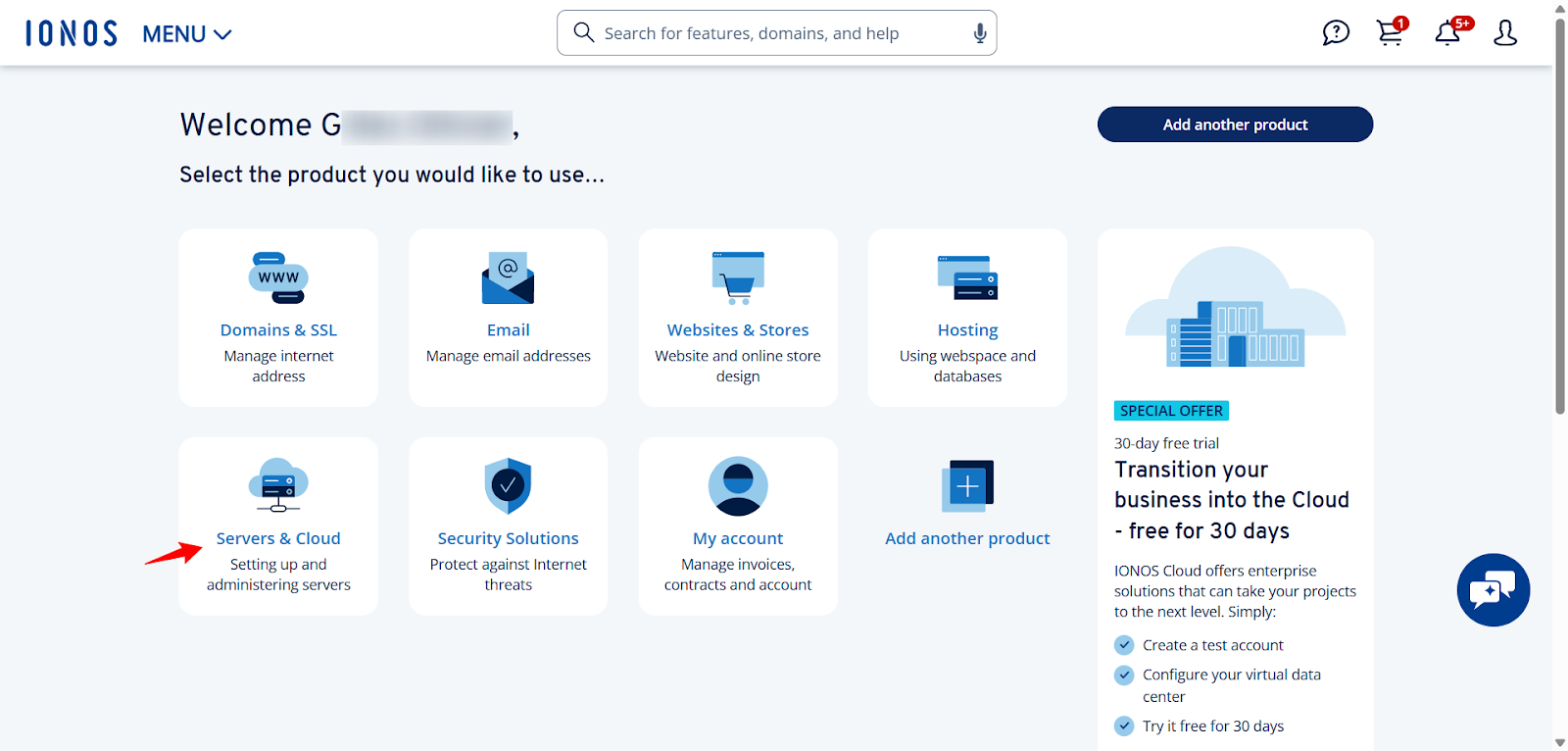The height and width of the screenshot is (751, 1568).
Task: Open the Add another product tile link
Action: coord(967,538)
